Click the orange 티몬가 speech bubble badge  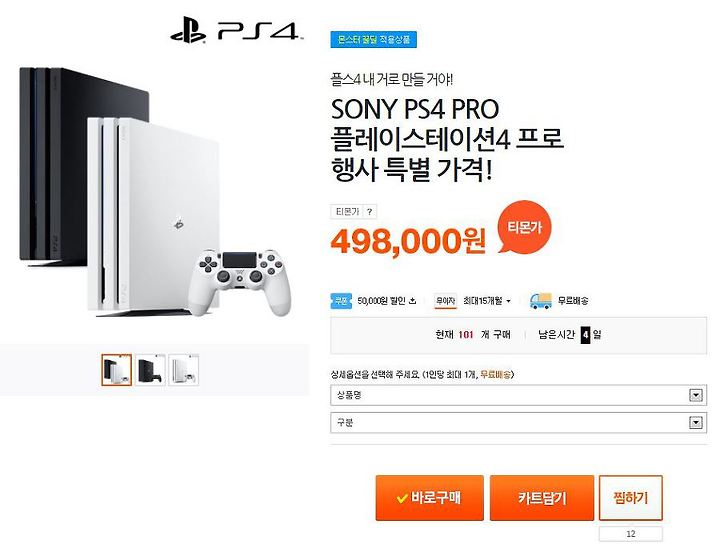pos(524,226)
